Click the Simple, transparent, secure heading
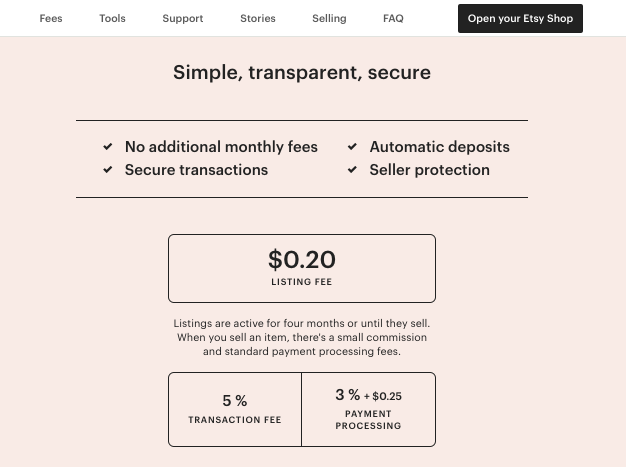Image resolution: width=626 pixels, height=467 pixels. [x=302, y=73]
